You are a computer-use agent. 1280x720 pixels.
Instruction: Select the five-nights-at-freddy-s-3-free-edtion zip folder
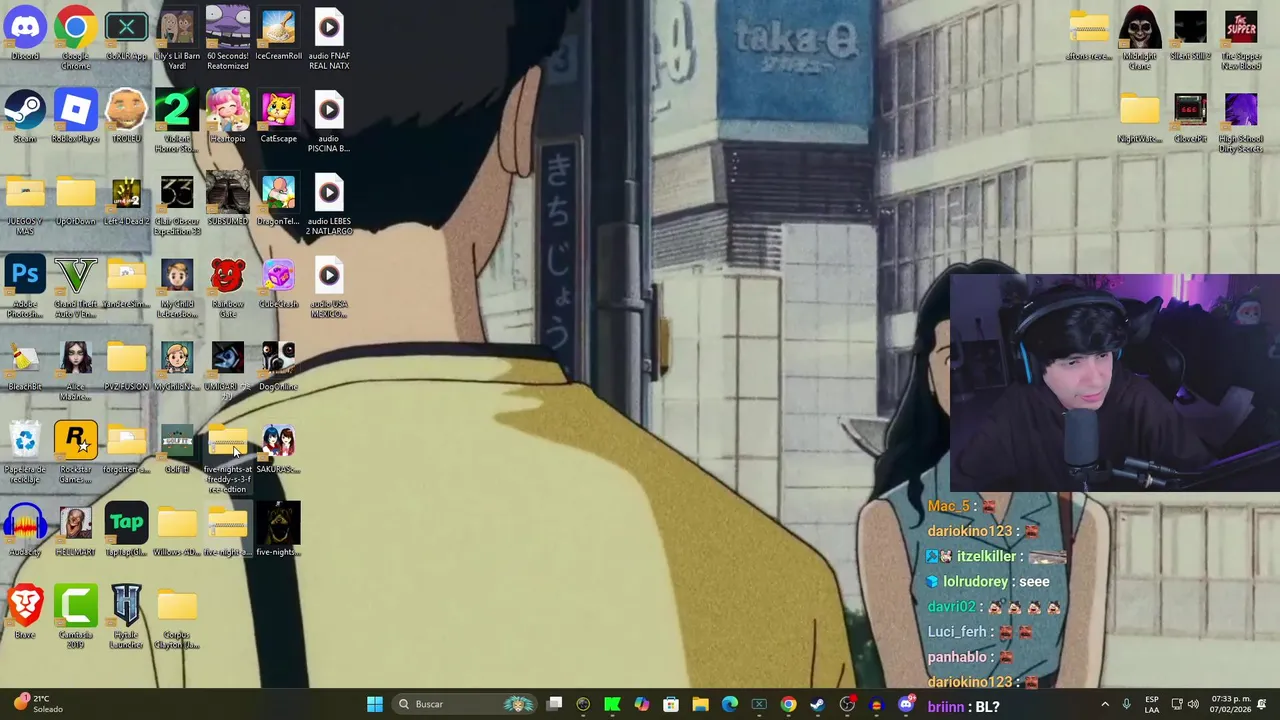click(228, 458)
